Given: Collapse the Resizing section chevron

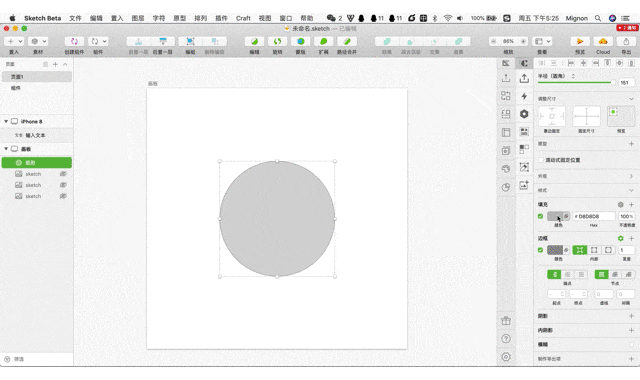Looking at the screenshot, I should pos(631,99).
